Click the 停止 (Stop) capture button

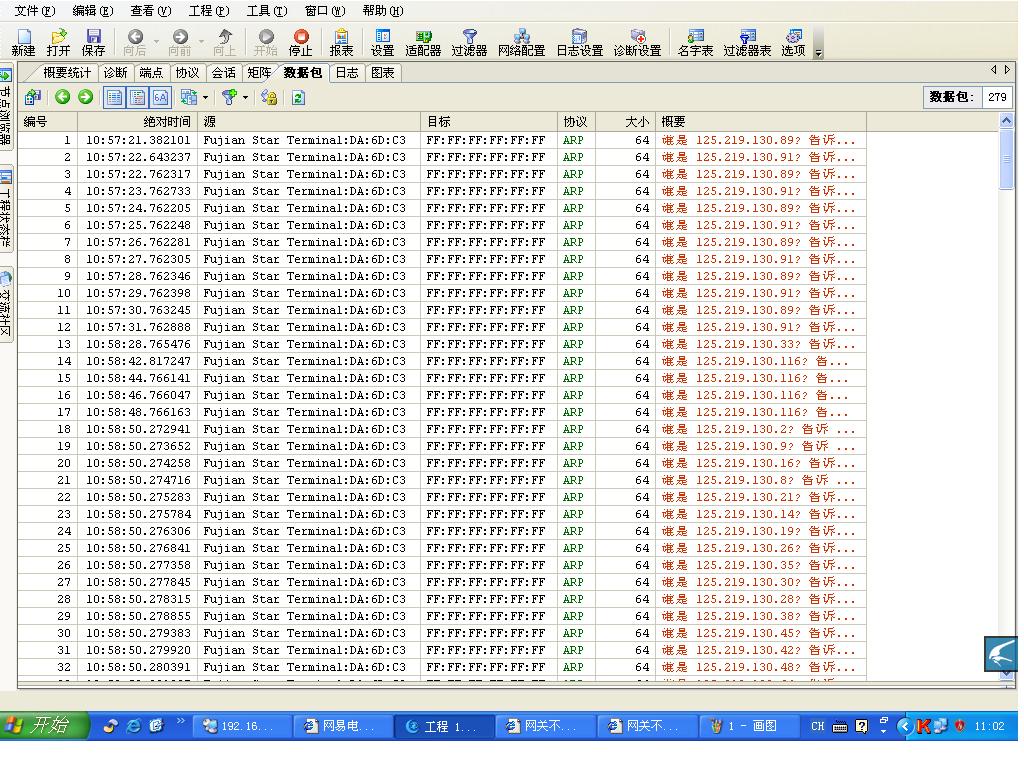click(x=300, y=42)
